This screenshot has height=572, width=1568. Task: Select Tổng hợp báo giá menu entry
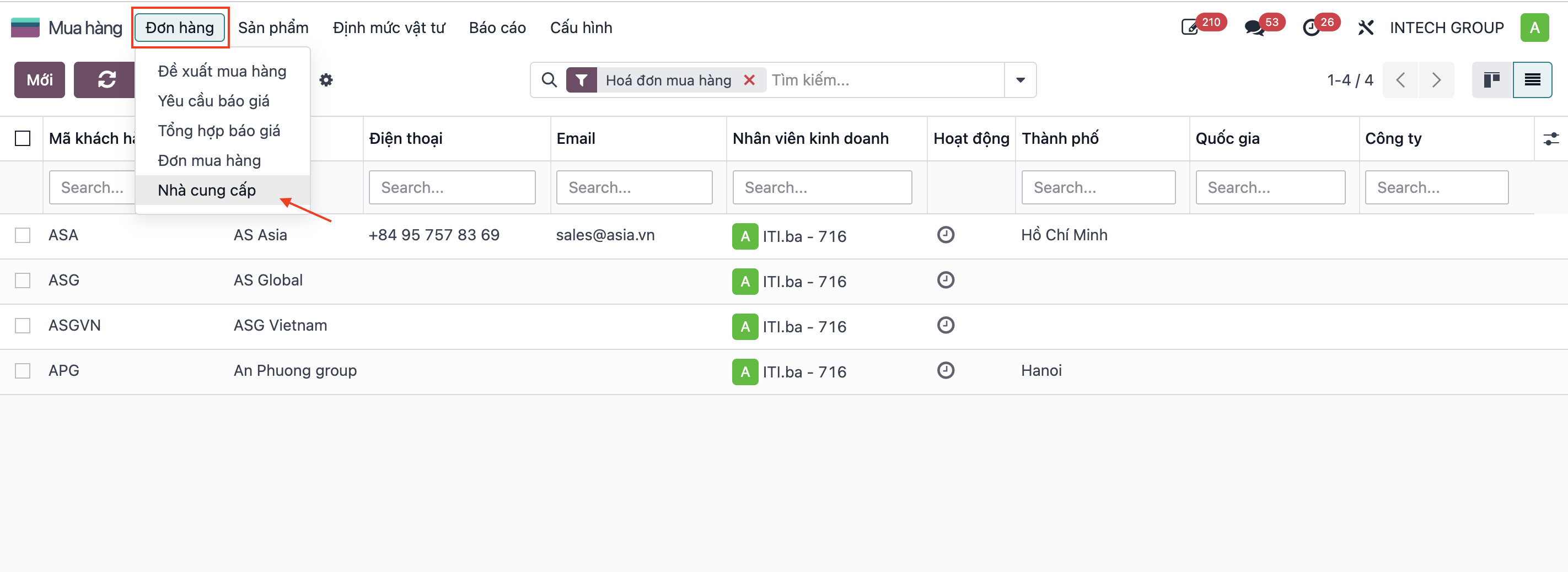222,131
